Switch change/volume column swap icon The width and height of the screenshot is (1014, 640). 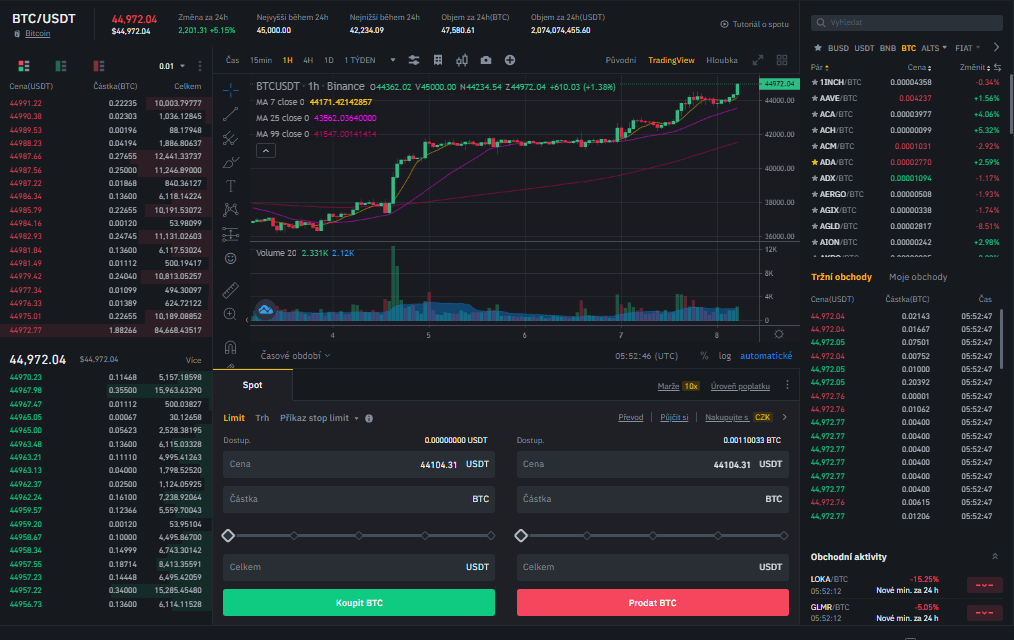pyautogui.click(x=997, y=67)
